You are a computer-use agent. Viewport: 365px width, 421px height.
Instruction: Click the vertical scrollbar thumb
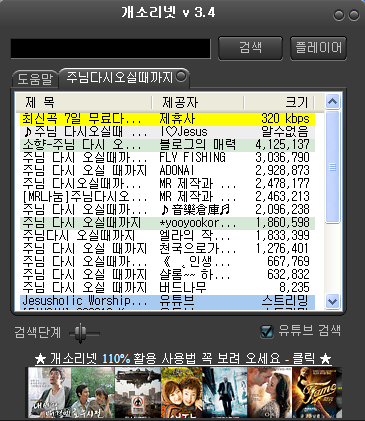point(332,167)
